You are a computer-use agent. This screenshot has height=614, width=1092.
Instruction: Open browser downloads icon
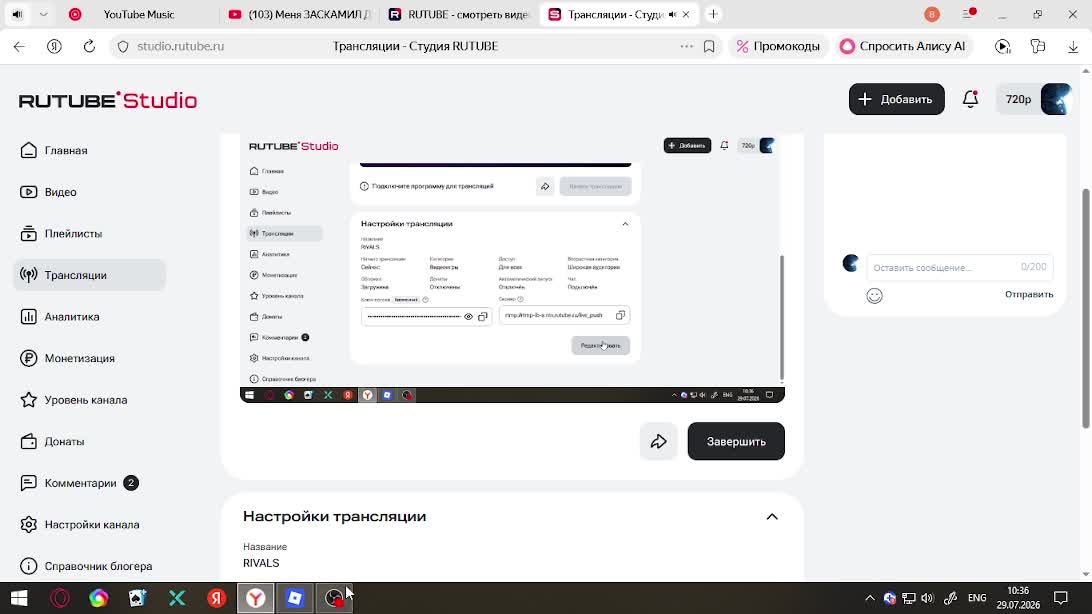point(1072,47)
